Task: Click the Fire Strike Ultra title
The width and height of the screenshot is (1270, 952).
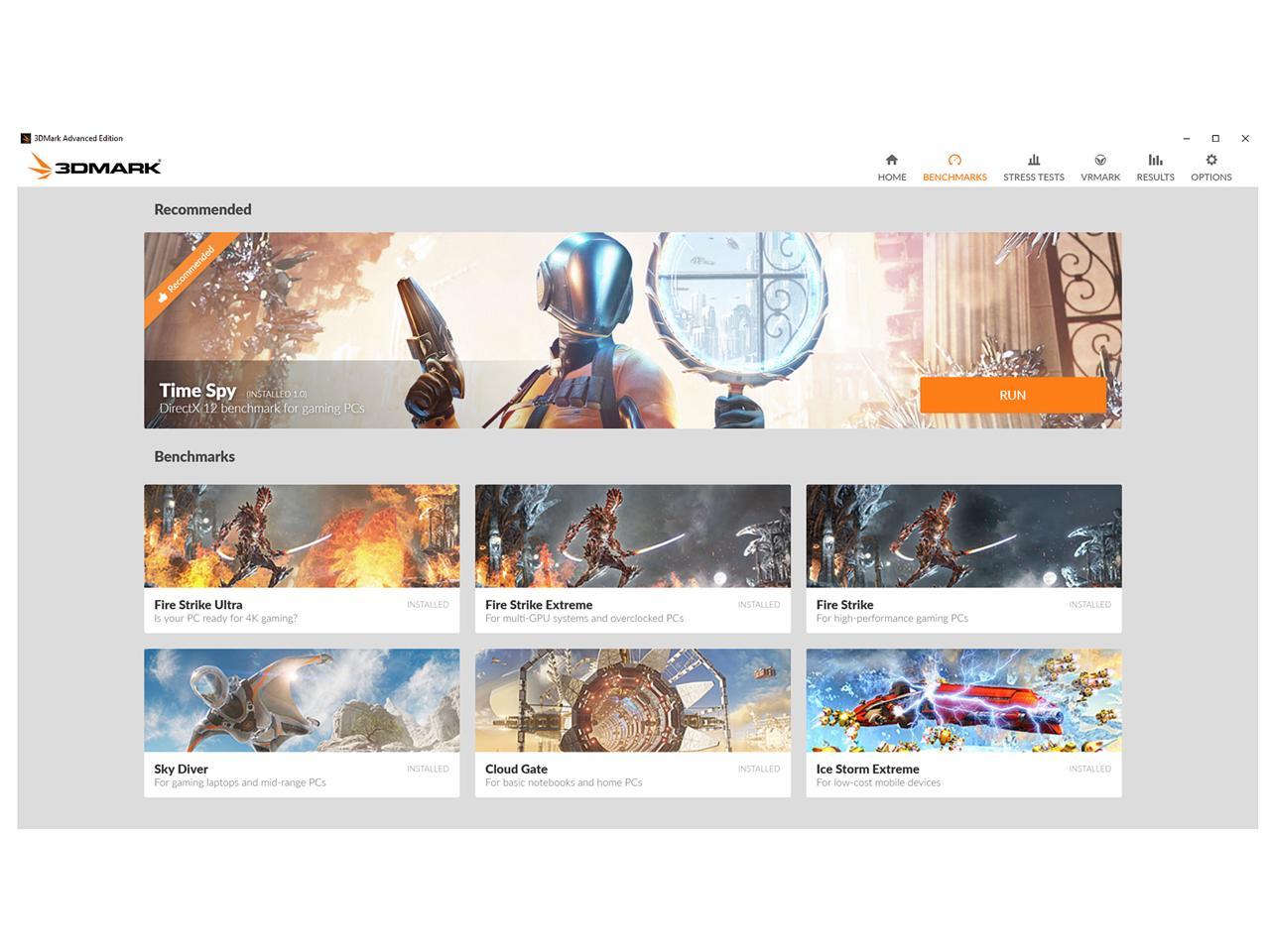Action: [x=197, y=605]
